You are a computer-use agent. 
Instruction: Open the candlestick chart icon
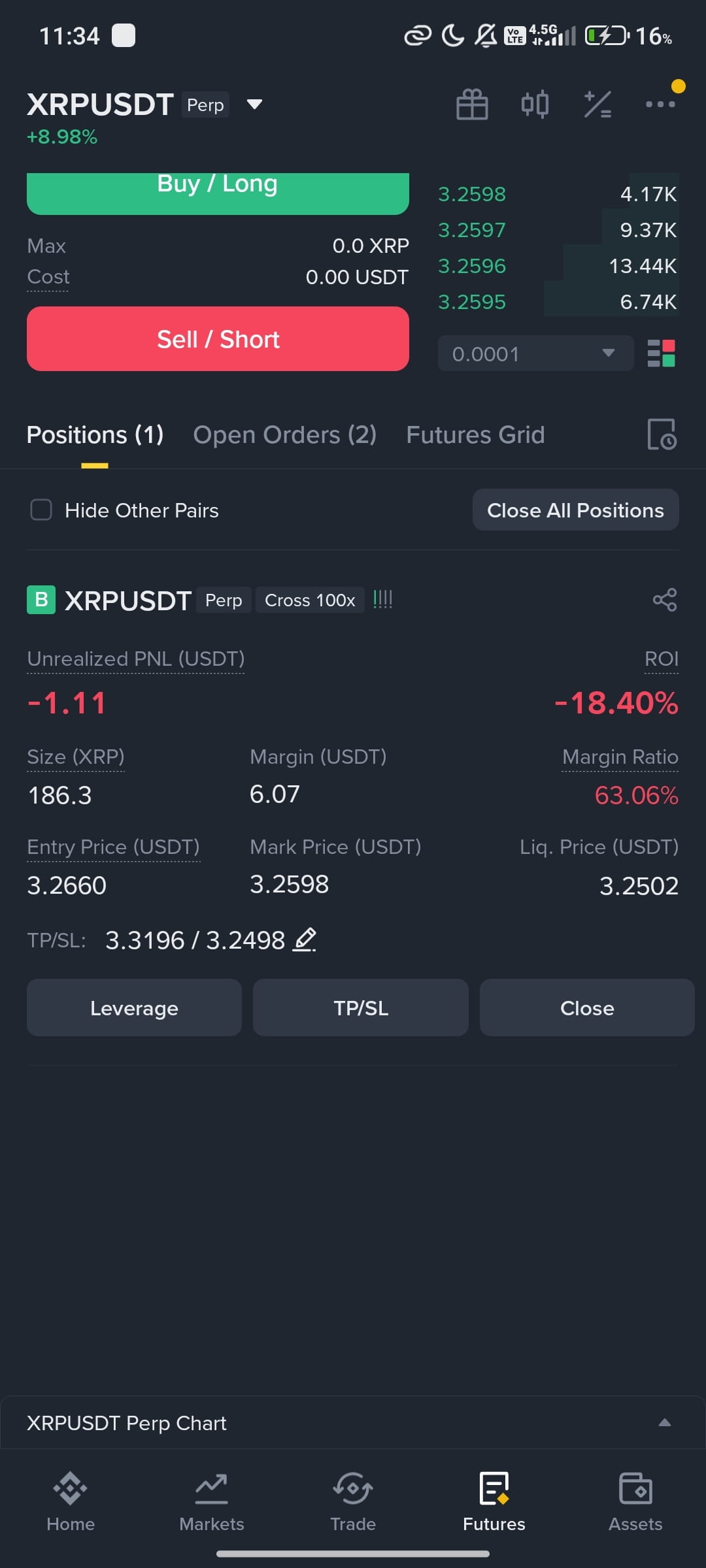coord(535,105)
